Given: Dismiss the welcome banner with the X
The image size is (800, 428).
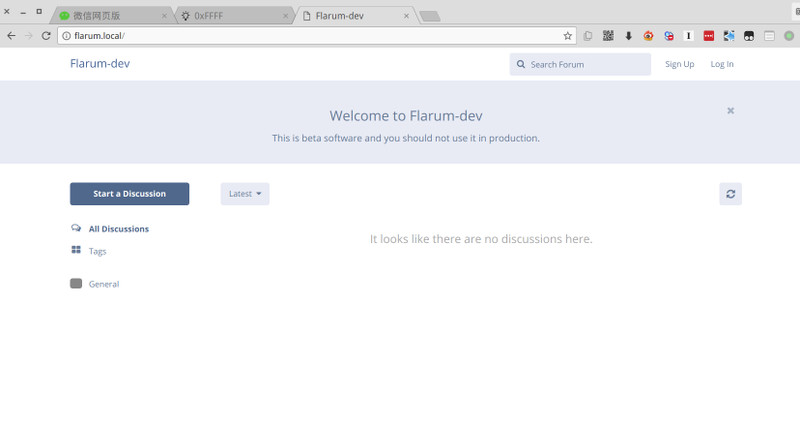Looking at the screenshot, I should pos(731,111).
